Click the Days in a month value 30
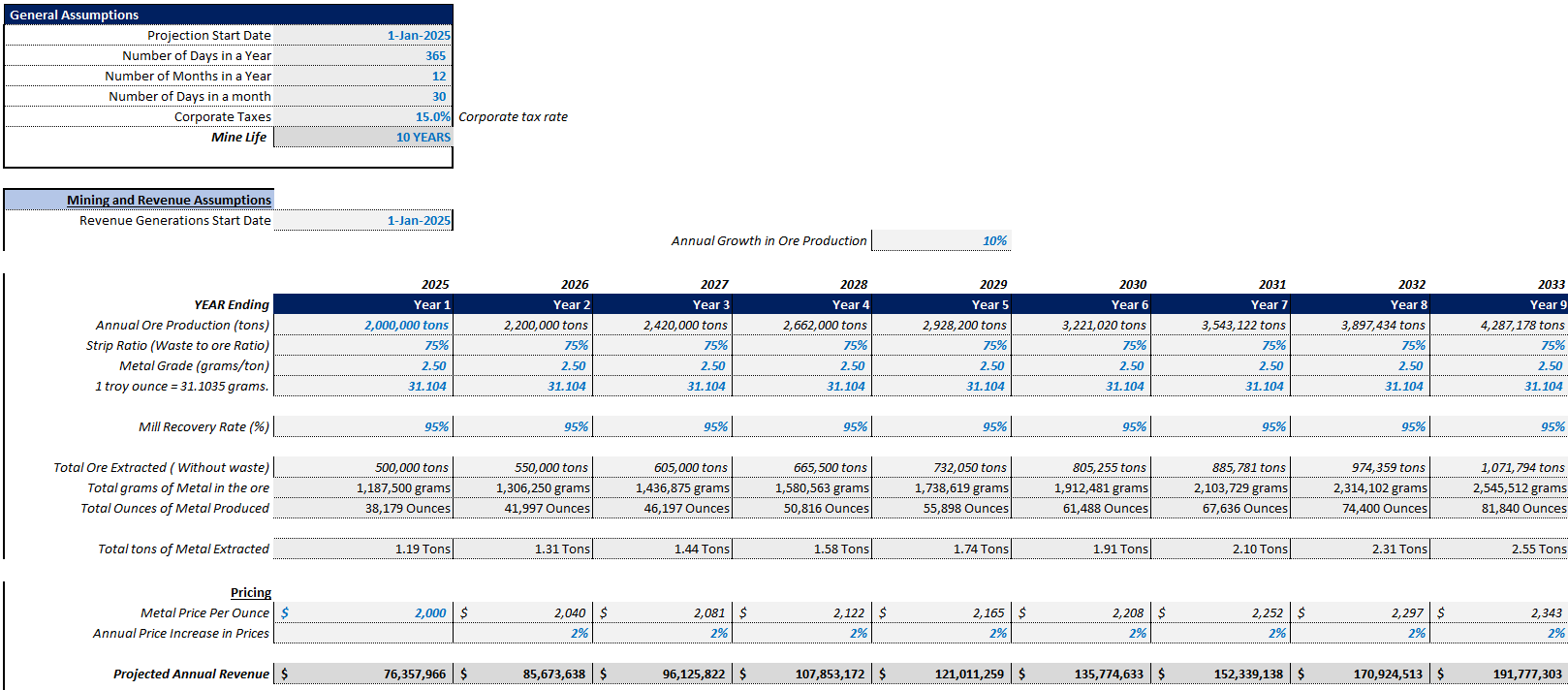 pos(363,96)
